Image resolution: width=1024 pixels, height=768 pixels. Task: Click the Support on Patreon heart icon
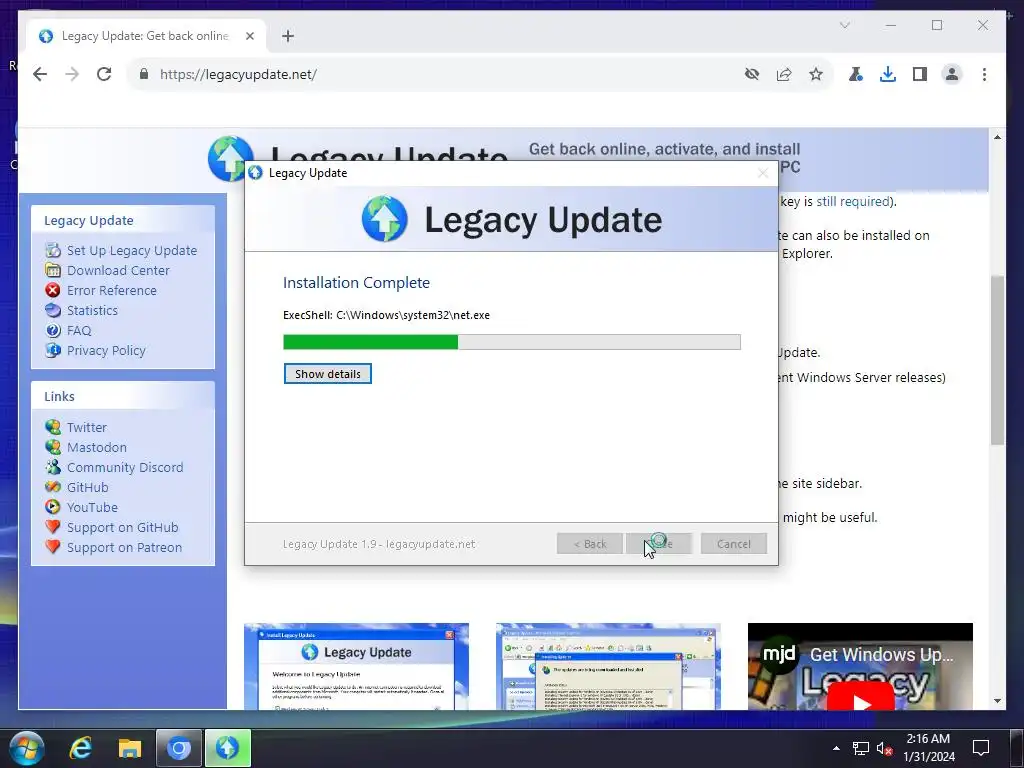[53, 547]
